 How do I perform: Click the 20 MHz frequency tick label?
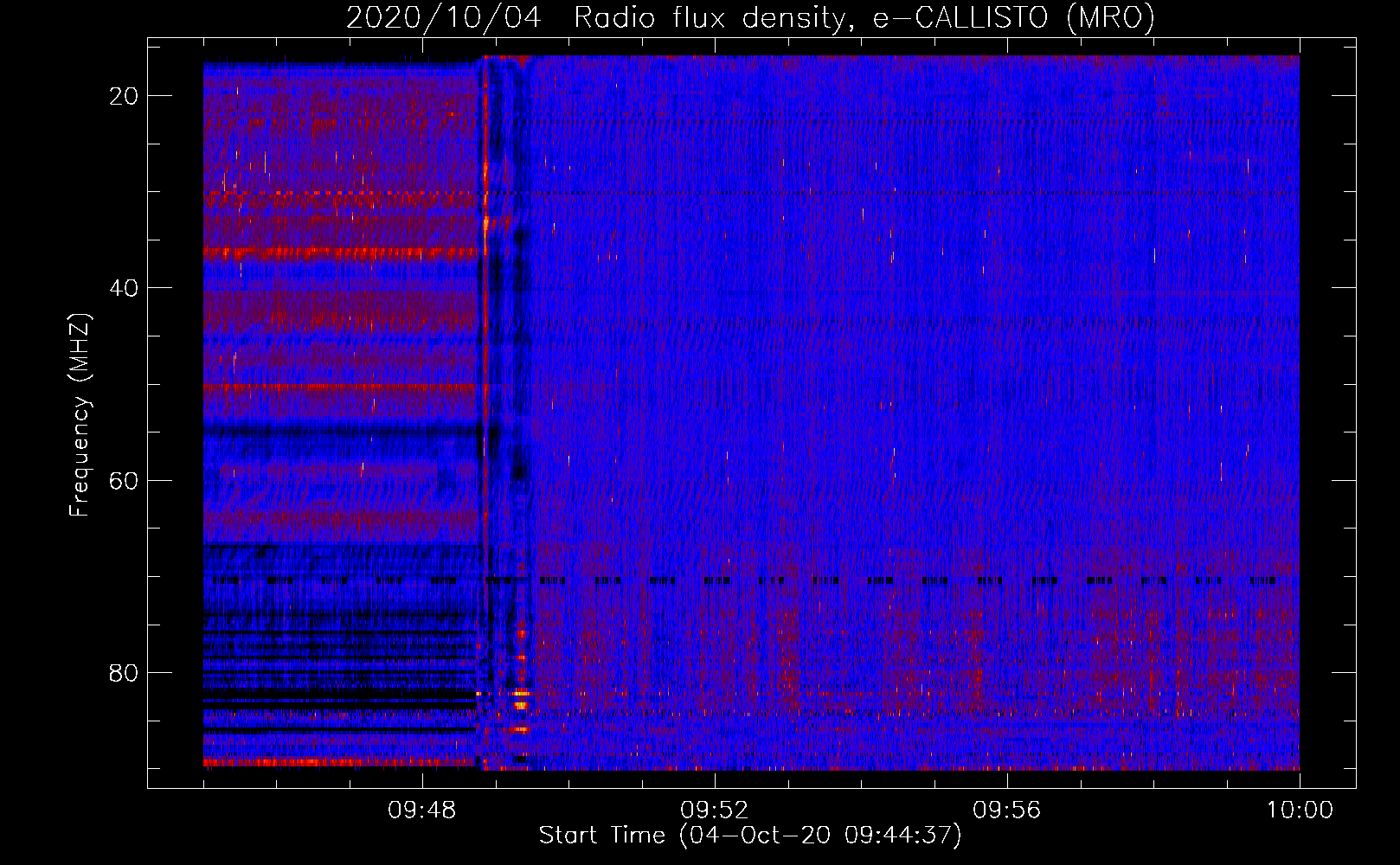pos(124,96)
